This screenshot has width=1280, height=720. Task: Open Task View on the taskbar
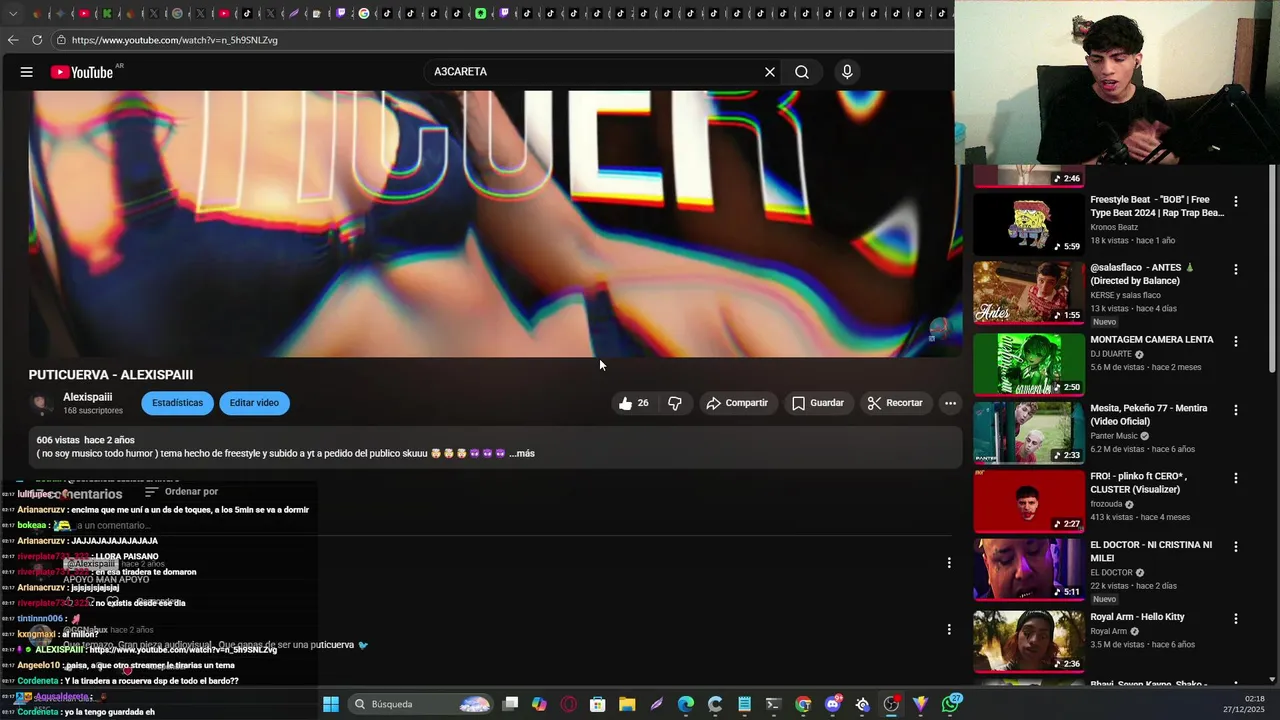tap(511, 704)
